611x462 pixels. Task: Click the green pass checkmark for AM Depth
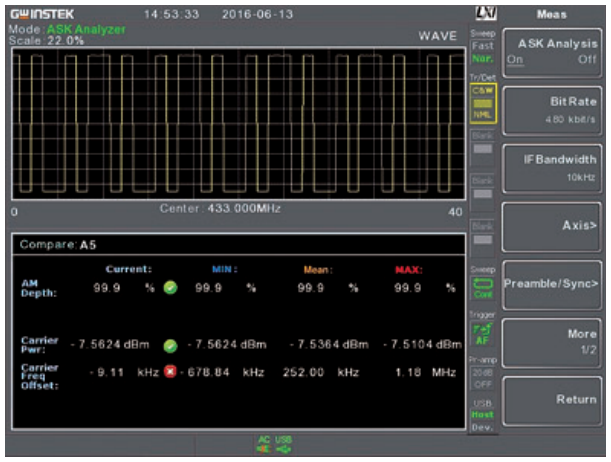point(170,288)
